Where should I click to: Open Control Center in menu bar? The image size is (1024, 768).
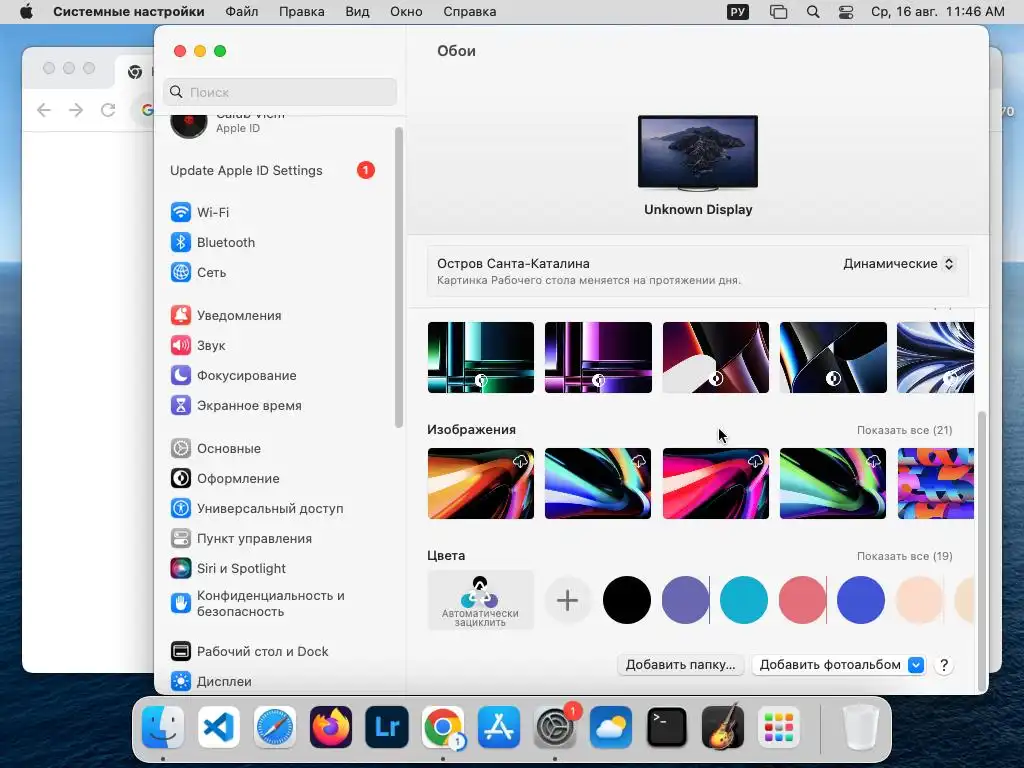point(846,12)
